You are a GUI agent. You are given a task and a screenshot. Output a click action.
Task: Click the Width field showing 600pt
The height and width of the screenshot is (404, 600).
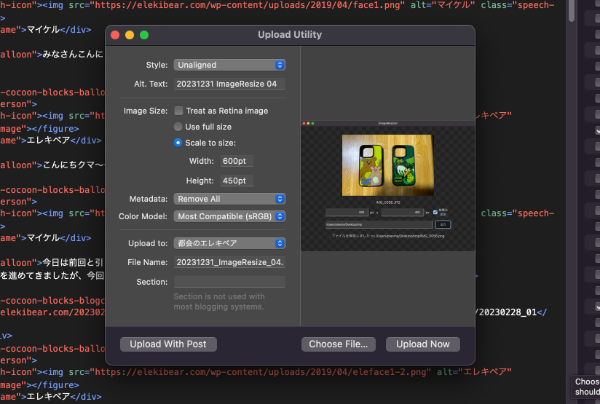pos(236,161)
